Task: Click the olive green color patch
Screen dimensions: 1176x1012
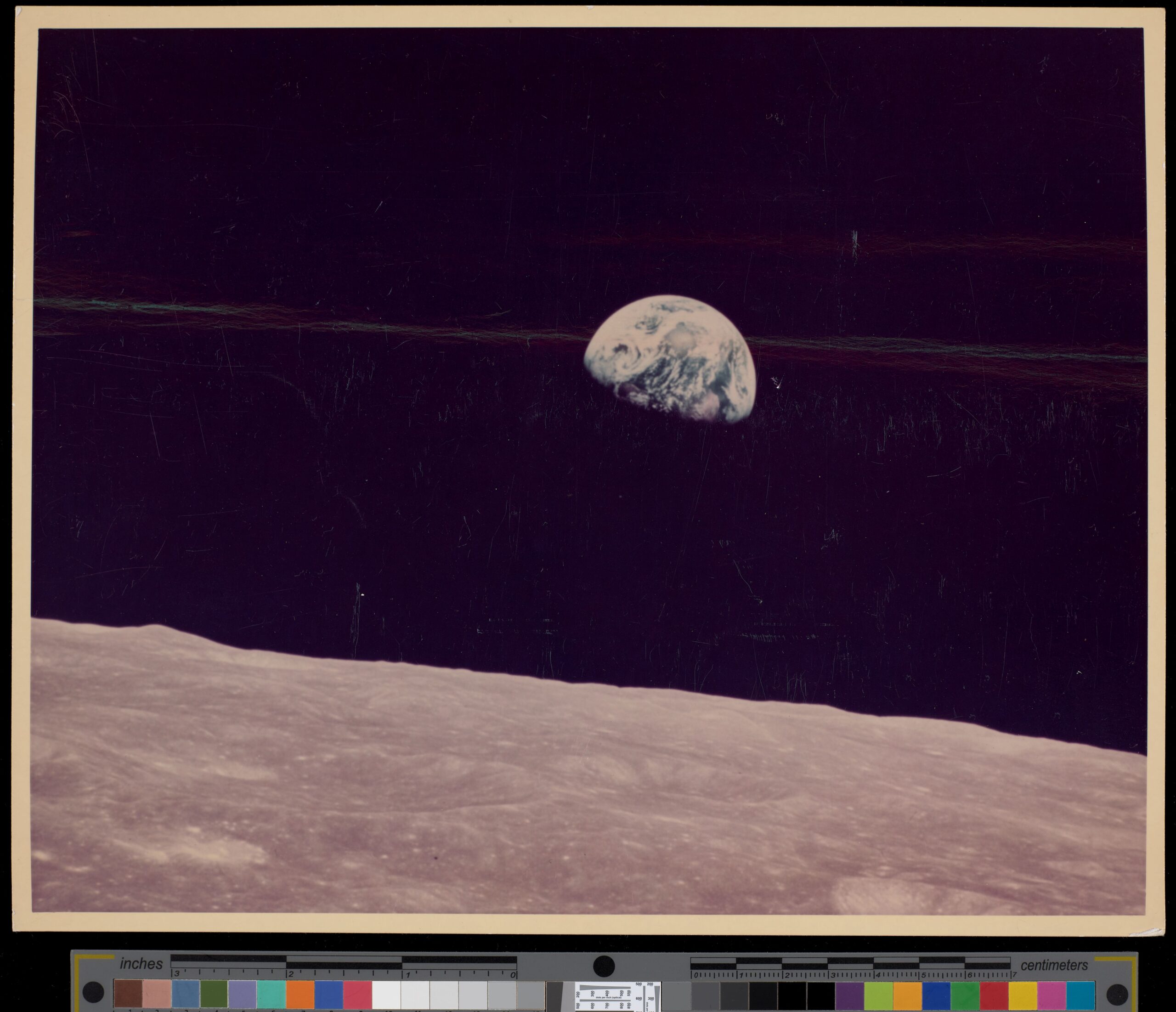Action: [214, 993]
